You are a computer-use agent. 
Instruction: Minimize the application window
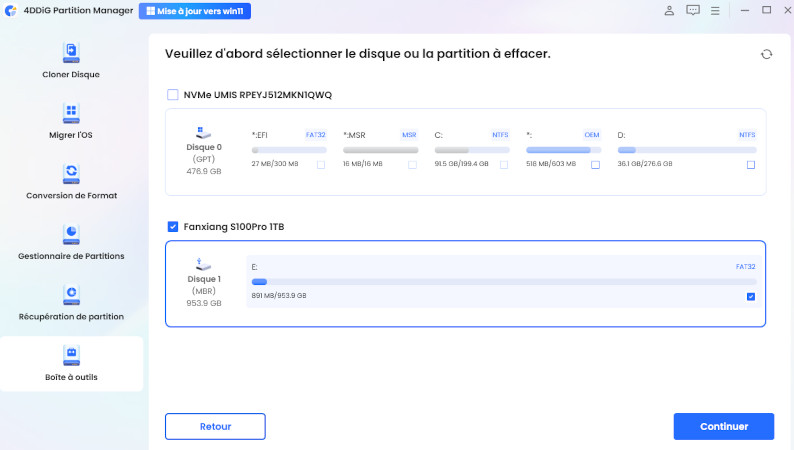pos(744,11)
